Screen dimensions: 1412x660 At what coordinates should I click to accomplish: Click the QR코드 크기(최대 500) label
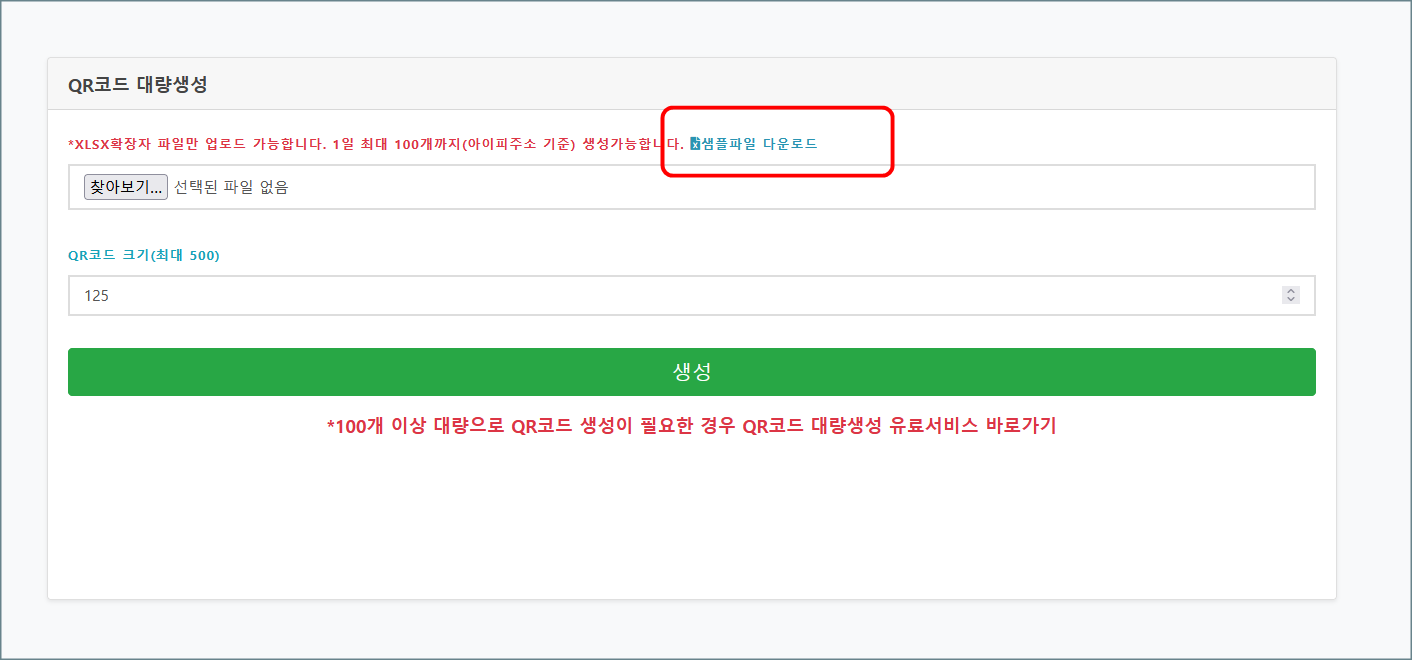(144, 255)
